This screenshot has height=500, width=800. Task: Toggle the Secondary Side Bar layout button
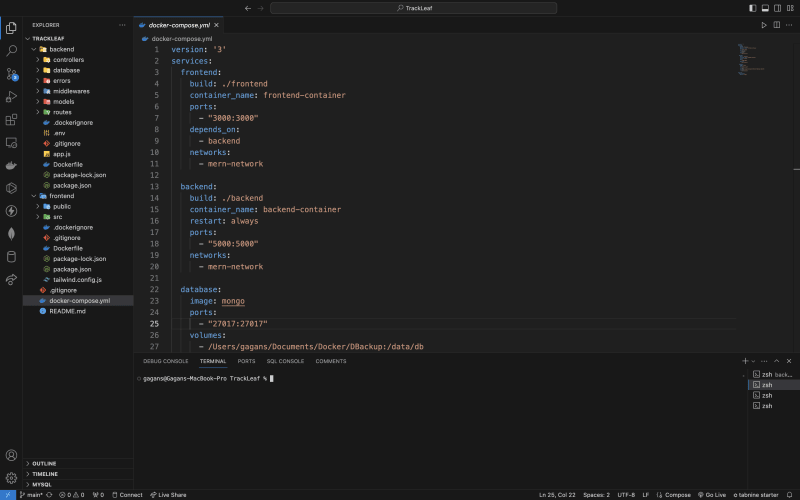pos(778,8)
